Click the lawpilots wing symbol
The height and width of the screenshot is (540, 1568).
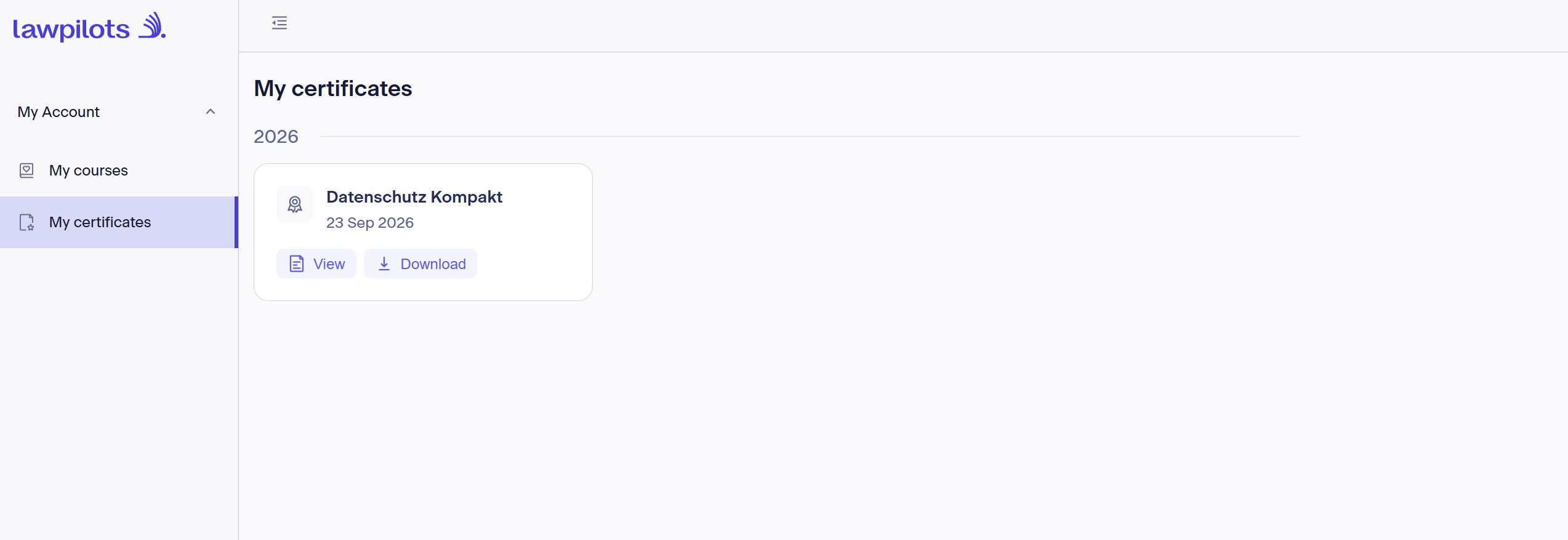click(151, 25)
